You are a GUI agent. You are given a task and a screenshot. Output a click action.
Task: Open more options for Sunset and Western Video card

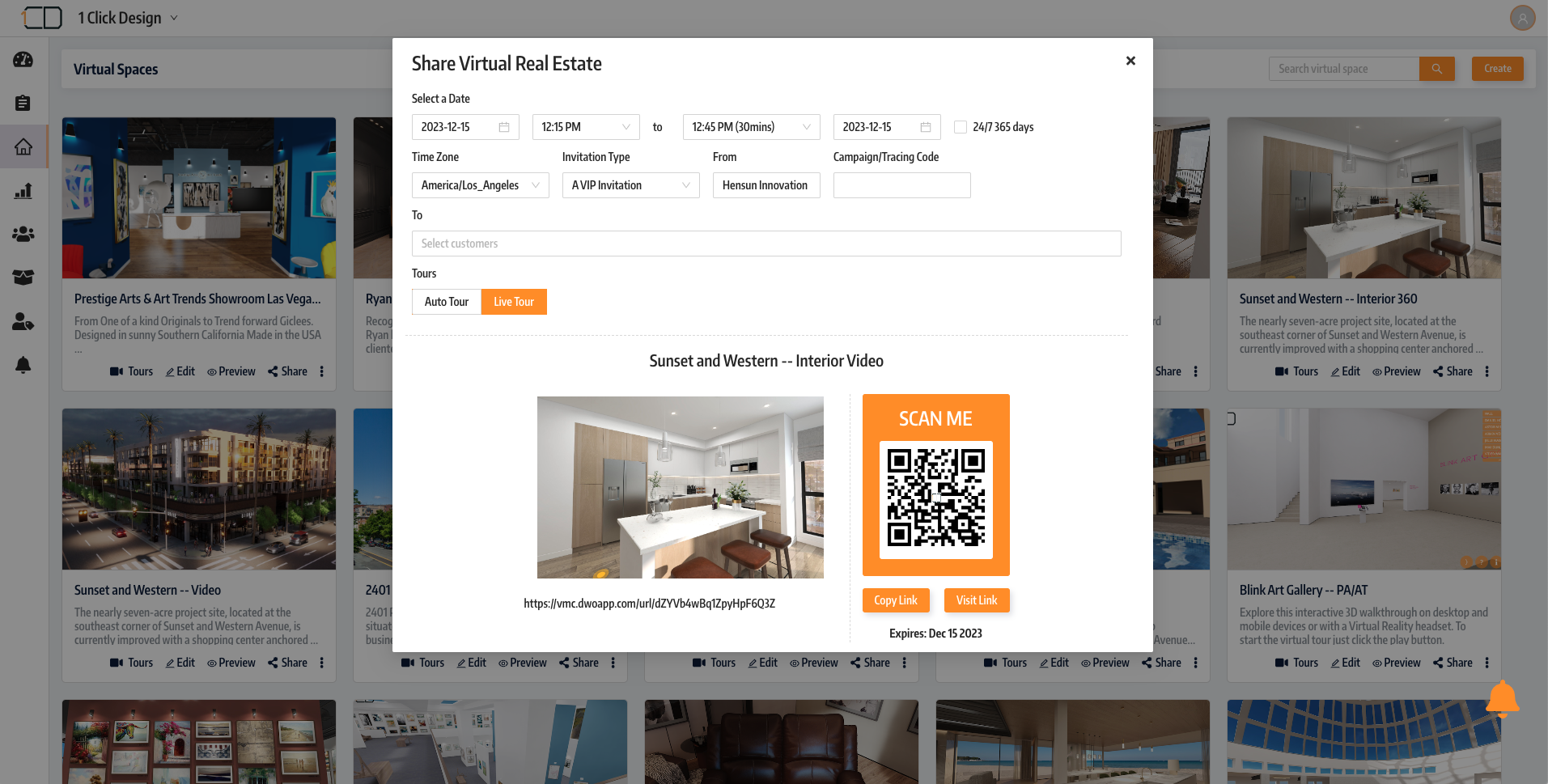(322, 663)
